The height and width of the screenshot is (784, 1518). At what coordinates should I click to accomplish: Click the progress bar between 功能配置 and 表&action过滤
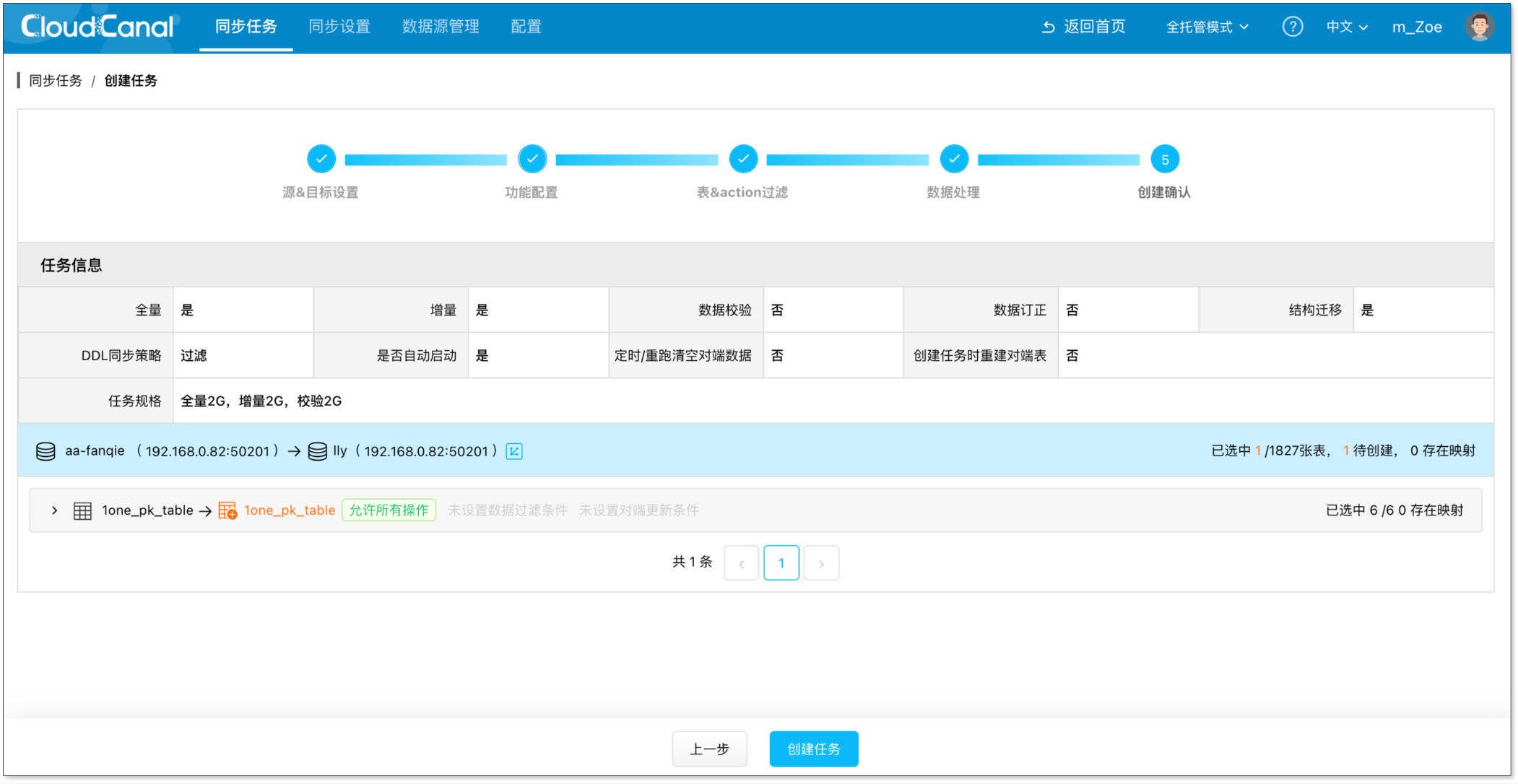[x=637, y=159]
